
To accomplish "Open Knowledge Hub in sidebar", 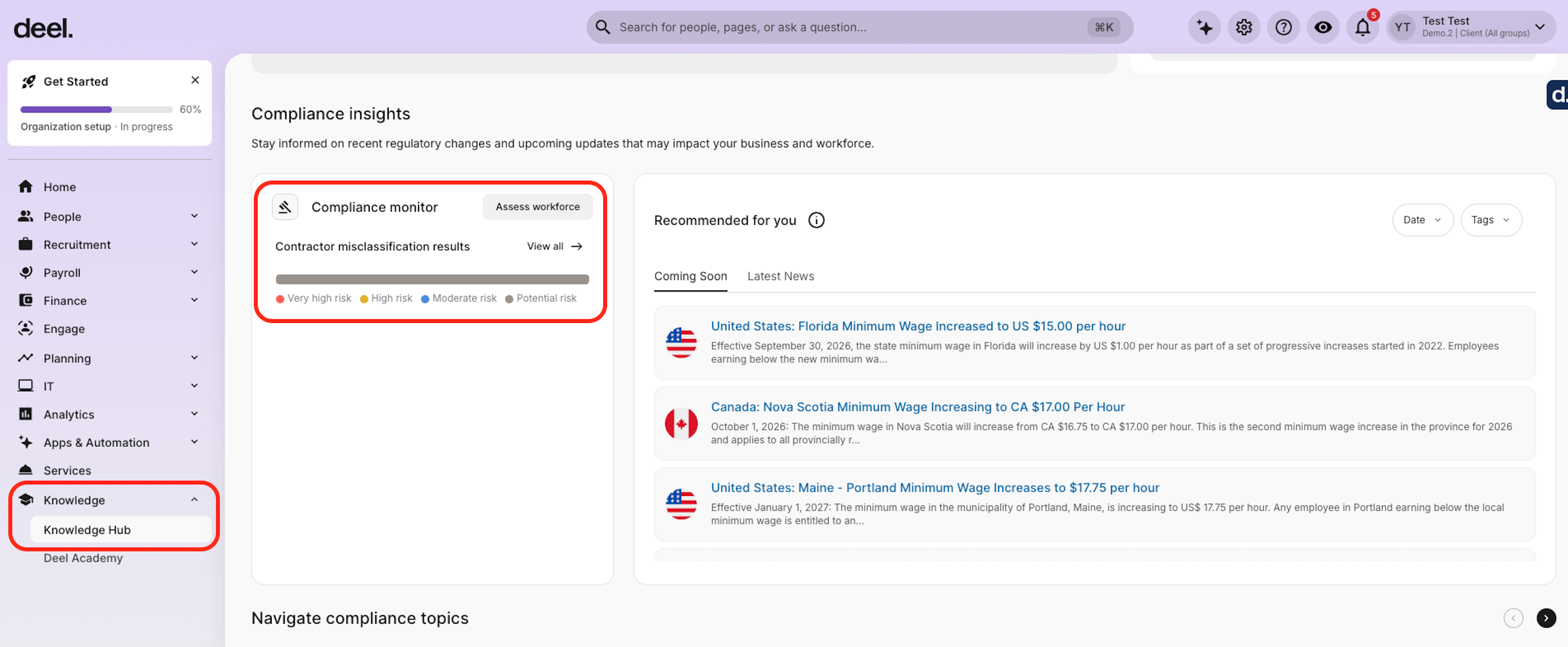I will tap(121, 530).
